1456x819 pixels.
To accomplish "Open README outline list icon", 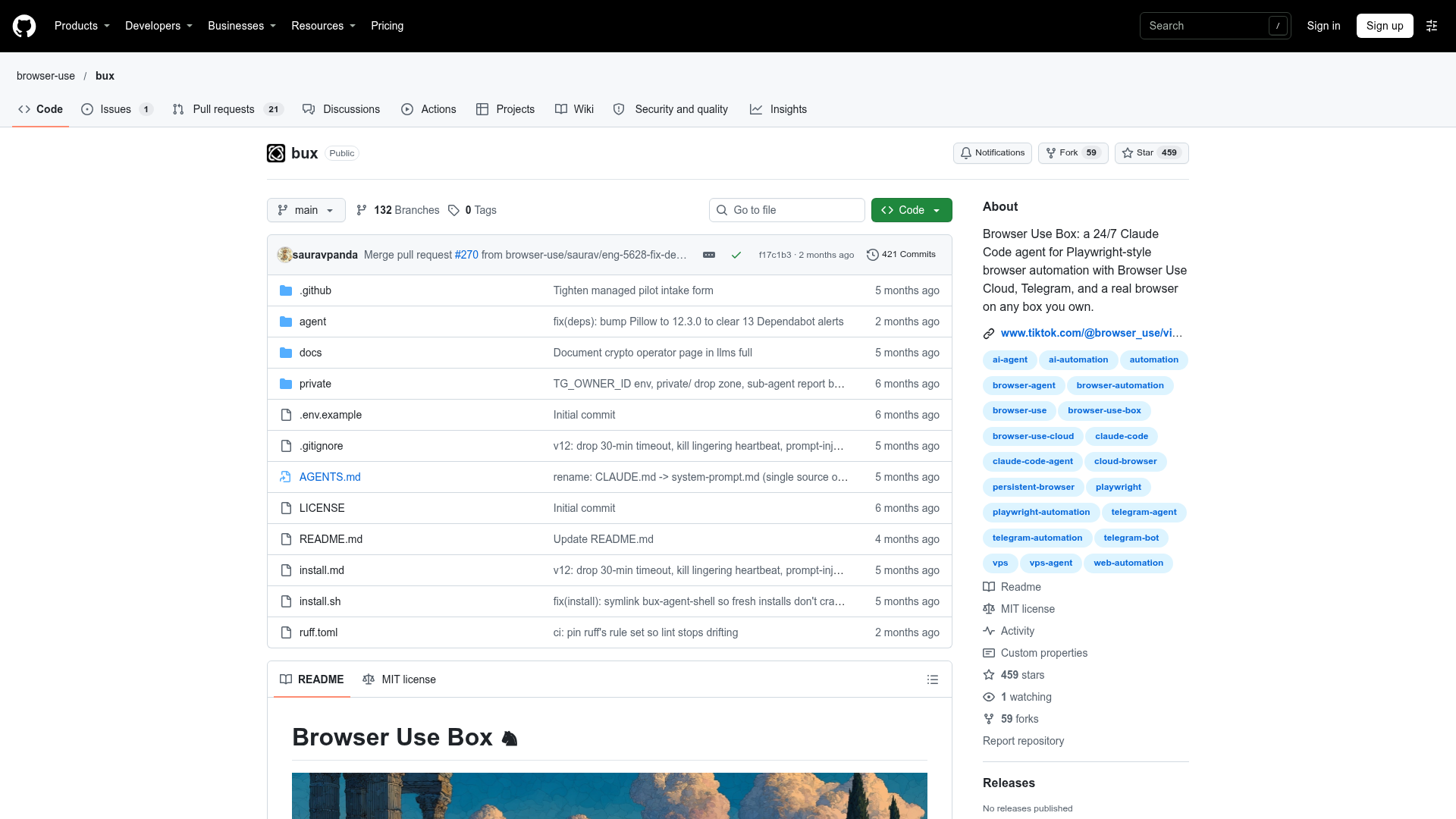I will click(x=933, y=679).
